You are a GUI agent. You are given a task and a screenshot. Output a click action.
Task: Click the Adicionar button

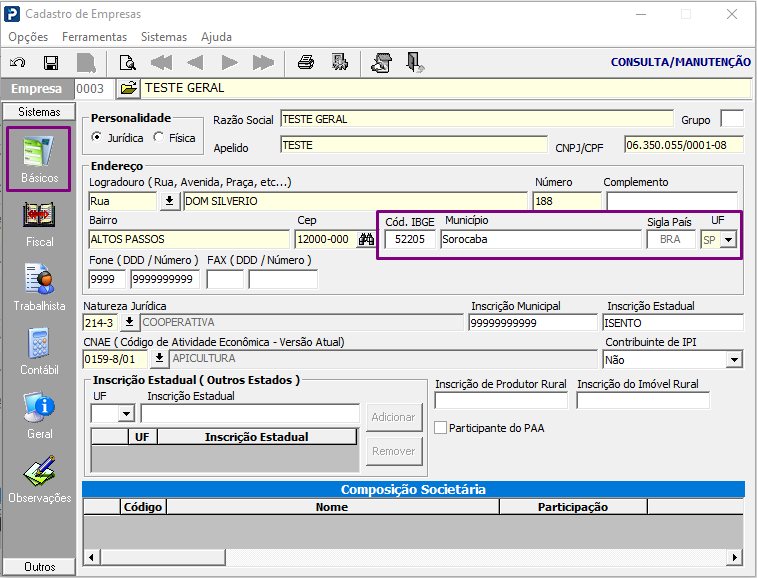click(393, 417)
